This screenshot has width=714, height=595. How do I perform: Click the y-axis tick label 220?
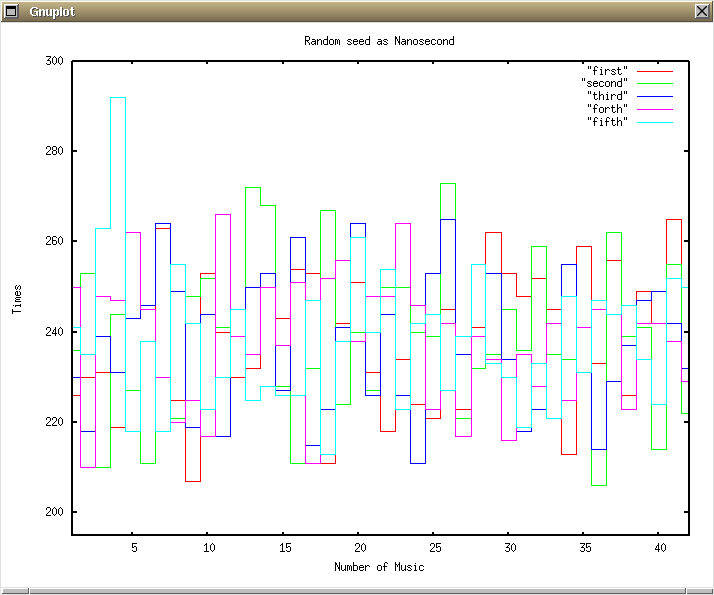coord(54,422)
